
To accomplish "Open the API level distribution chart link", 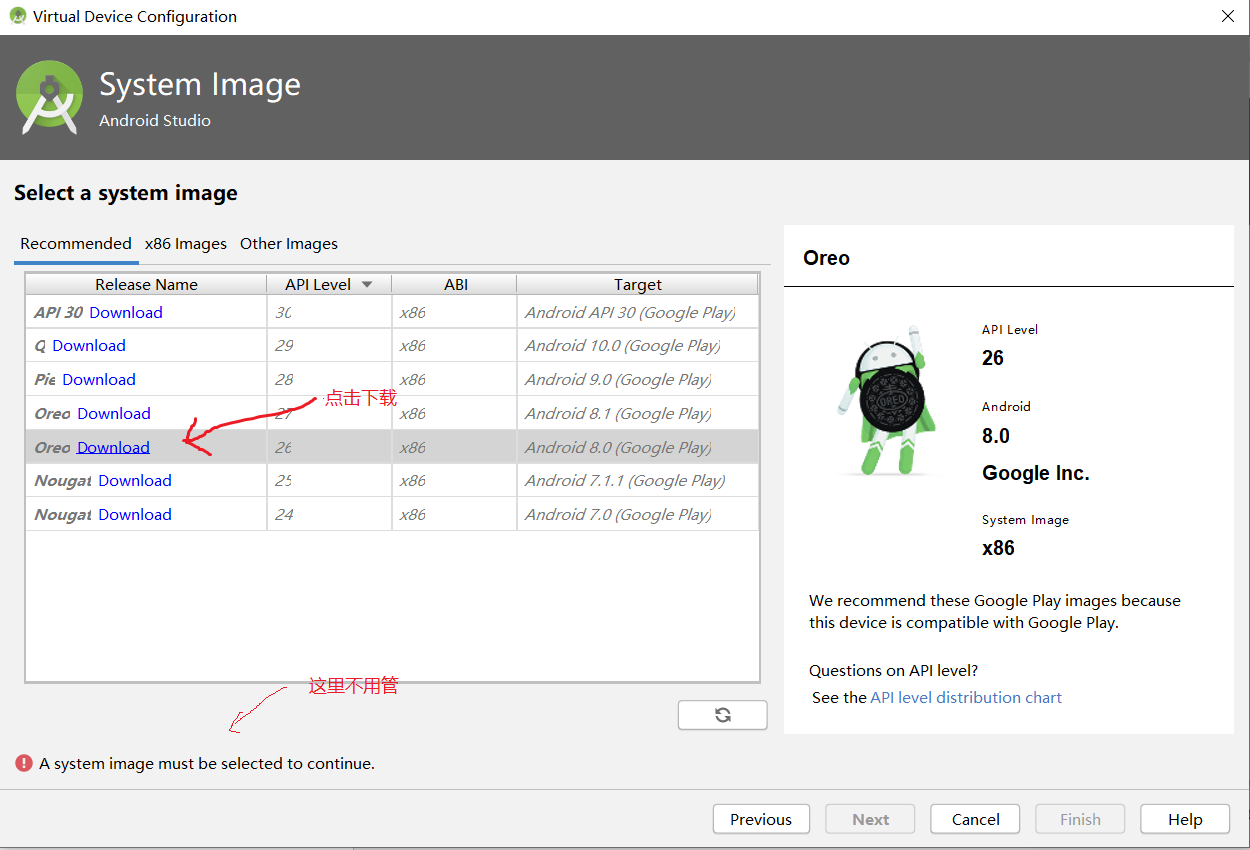I will 966,697.
